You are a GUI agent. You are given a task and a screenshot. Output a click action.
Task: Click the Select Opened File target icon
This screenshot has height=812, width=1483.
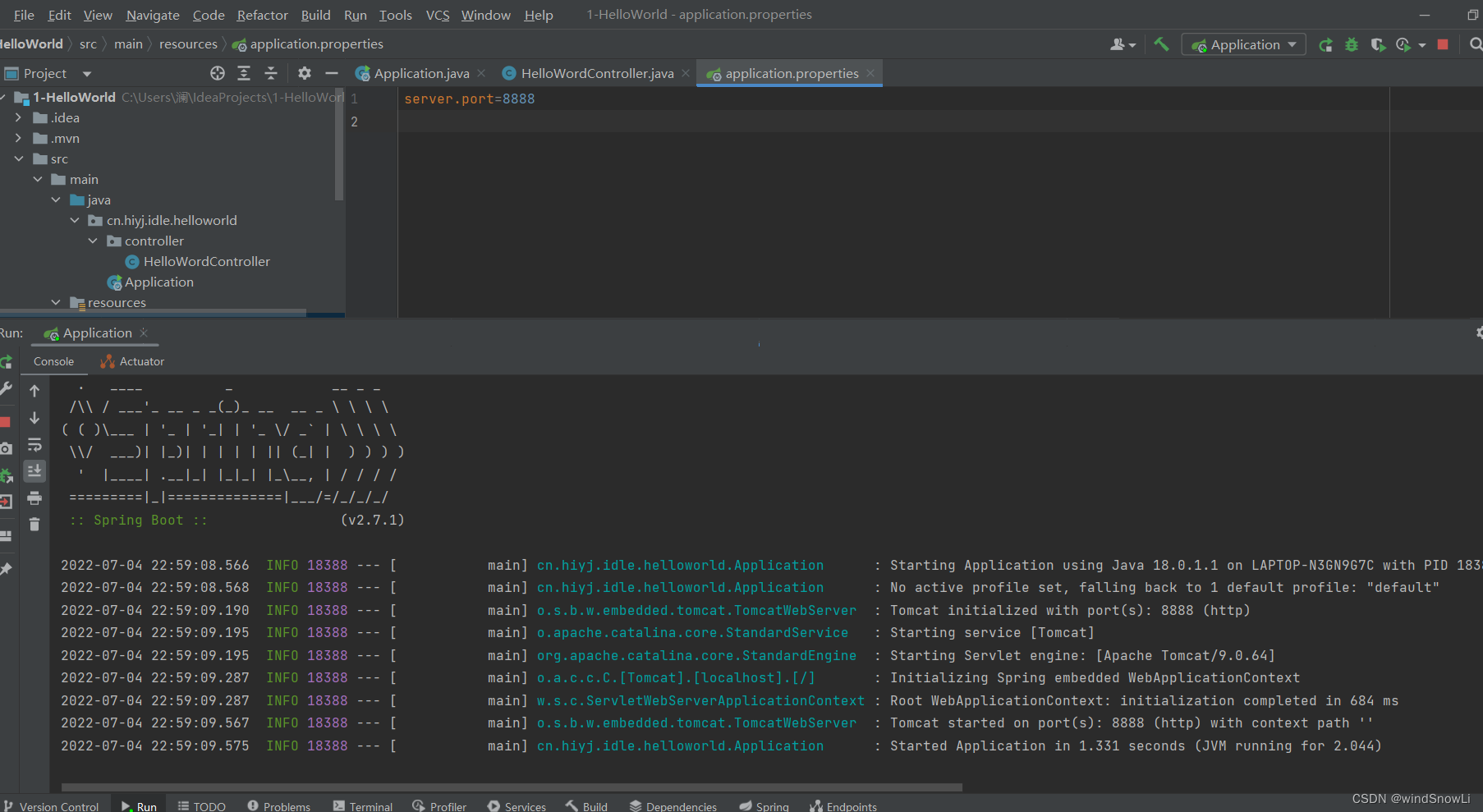218,73
